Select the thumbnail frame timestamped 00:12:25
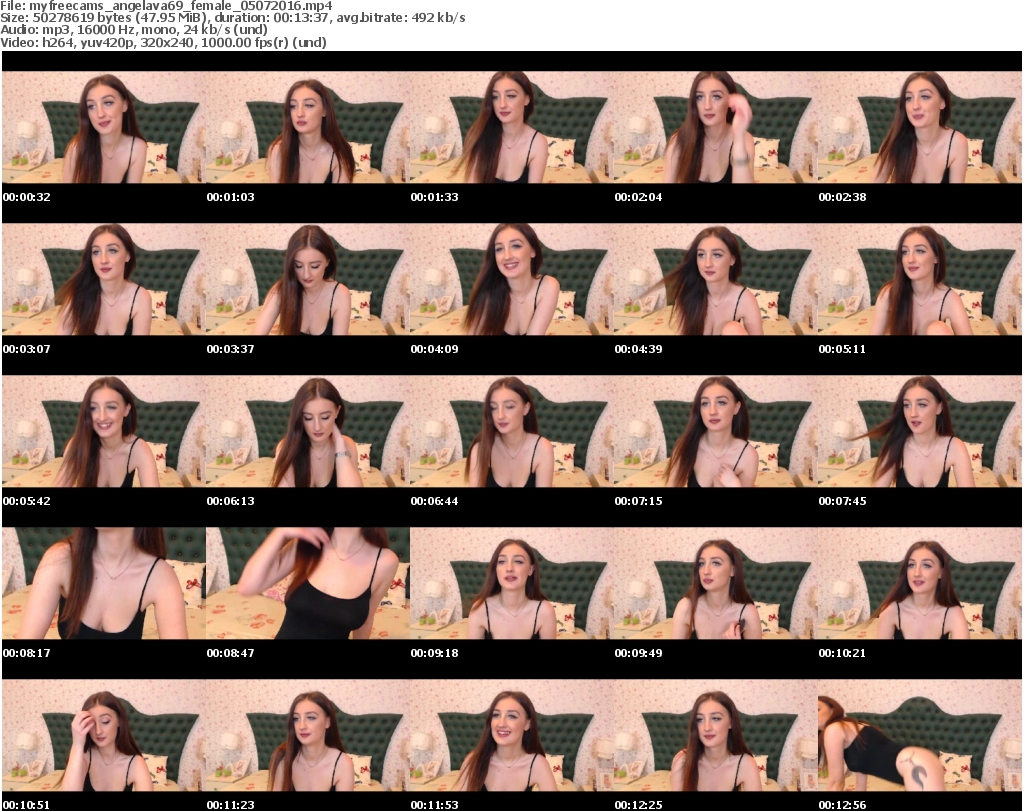The height and width of the screenshot is (811, 1024). point(716,735)
